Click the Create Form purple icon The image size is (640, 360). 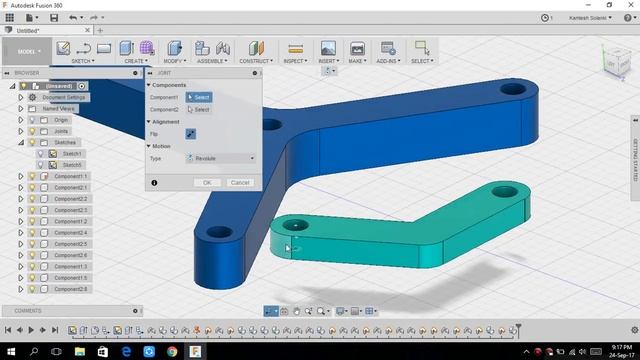(147, 48)
